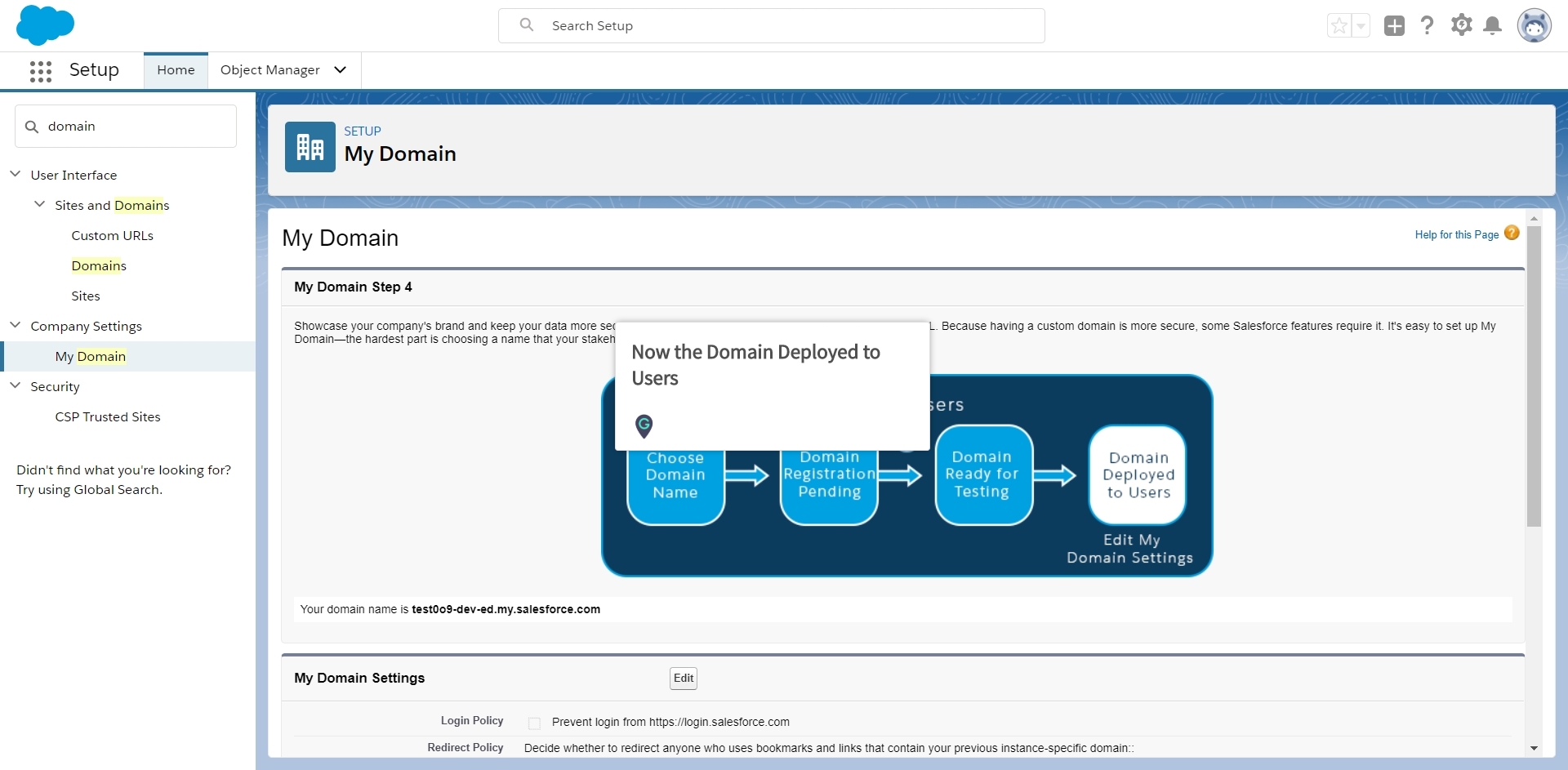
Task: Open the favorites list dropdown arrow
Action: 1361,26
